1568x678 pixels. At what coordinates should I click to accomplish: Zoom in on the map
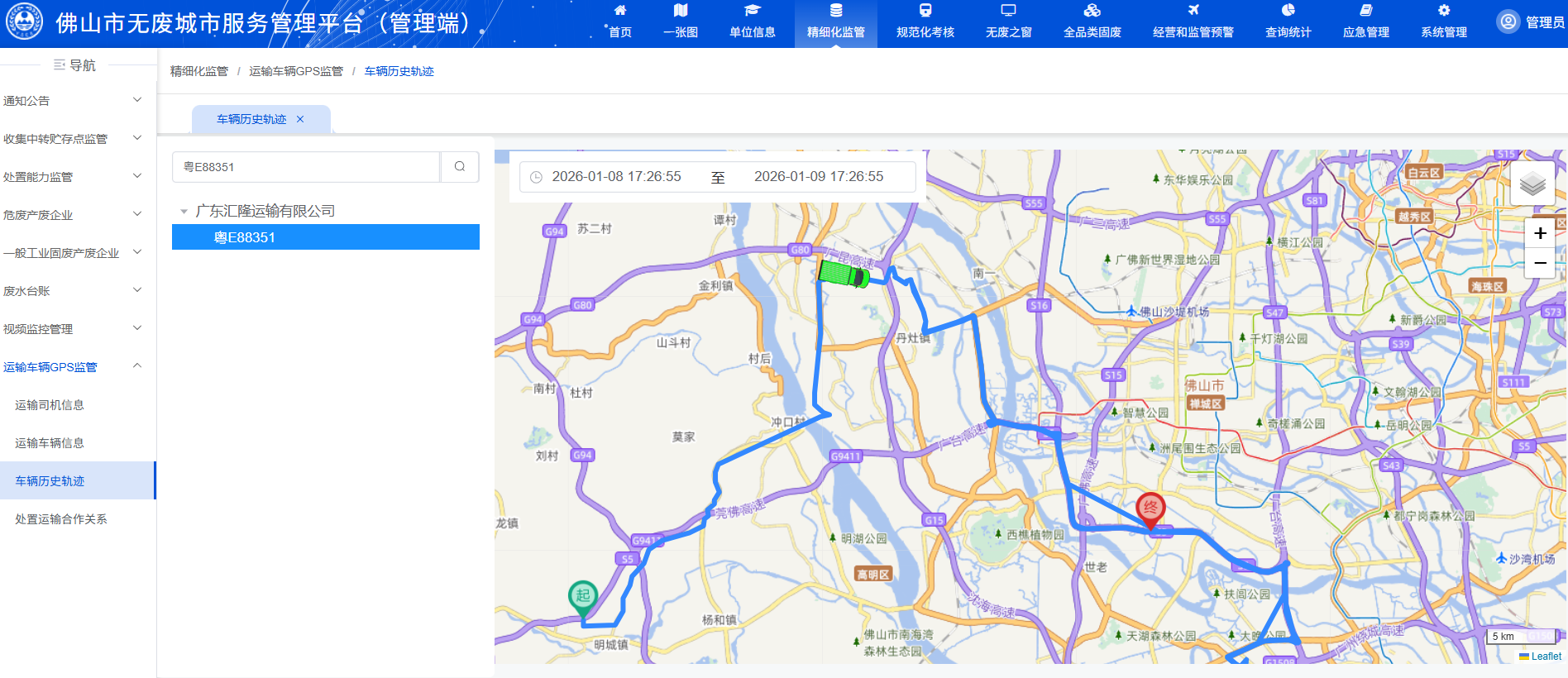click(1540, 233)
